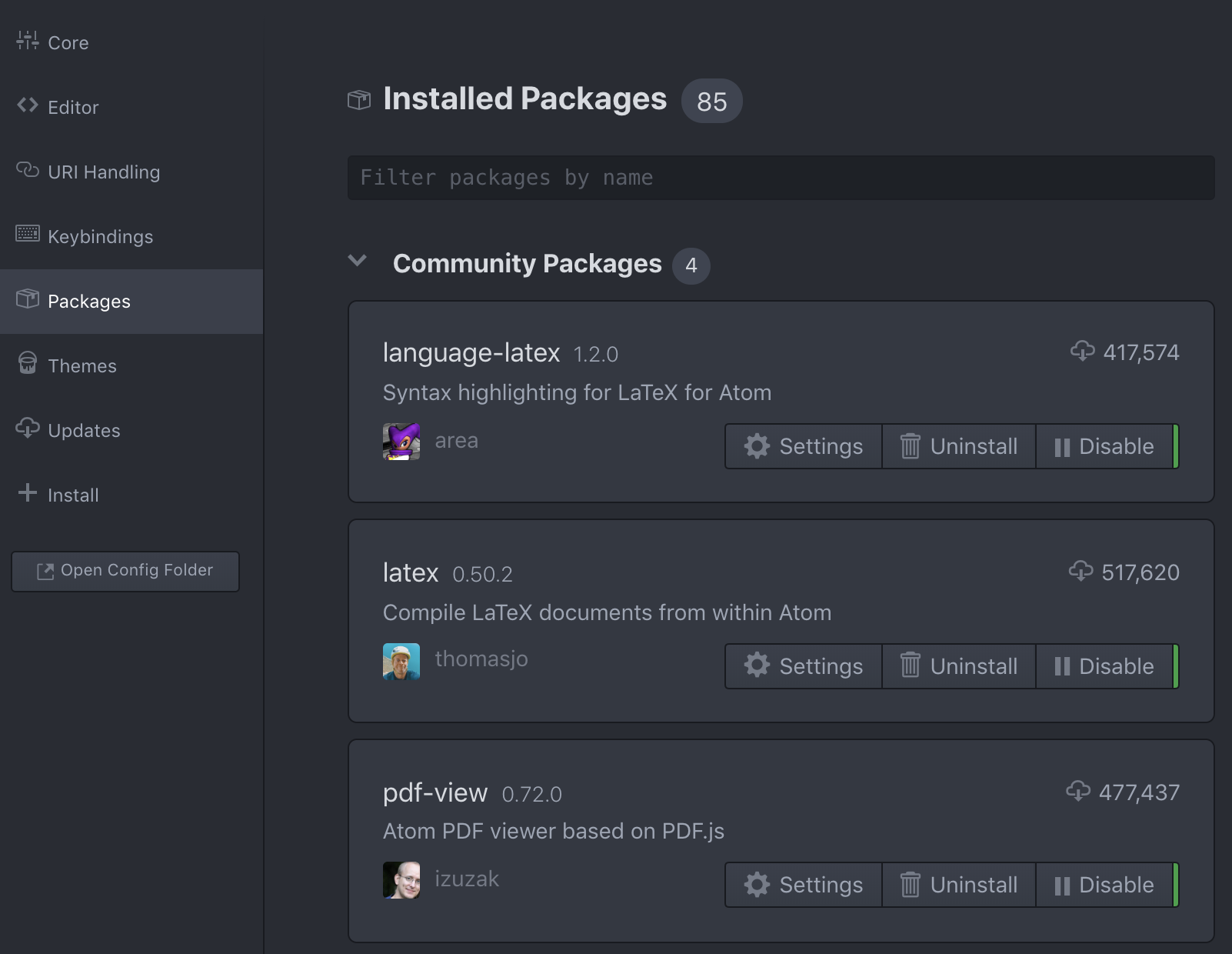Disable the language-latex package

pos(1104,446)
